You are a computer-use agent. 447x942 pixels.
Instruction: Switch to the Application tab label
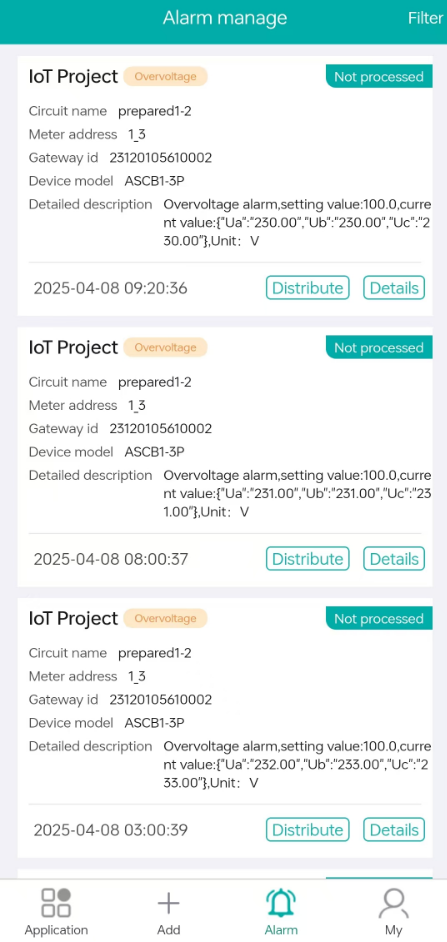(56, 929)
